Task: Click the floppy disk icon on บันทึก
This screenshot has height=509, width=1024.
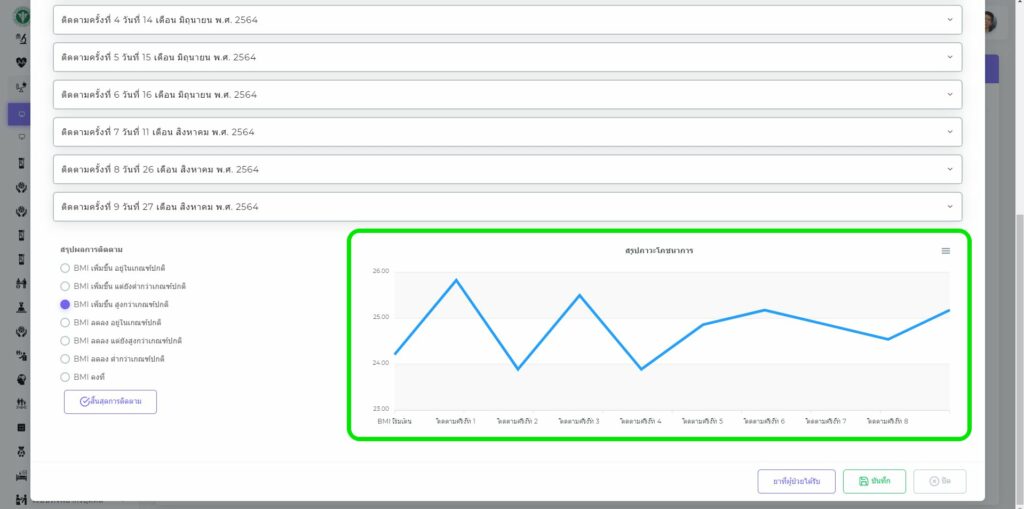Action: (863, 481)
